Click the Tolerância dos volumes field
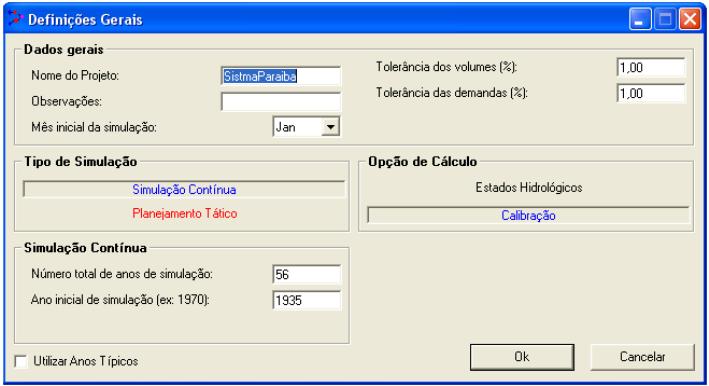This screenshot has width=709, height=386. tap(651, 67)
